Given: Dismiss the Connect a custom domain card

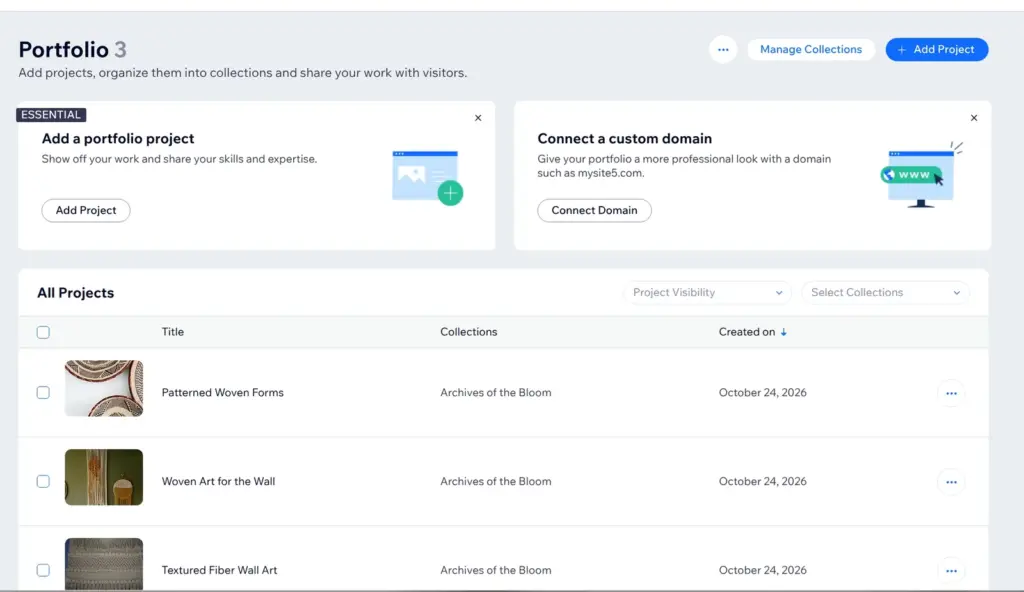Looking at the screenshot, I should pyautogui.click(x=974, y=118).
